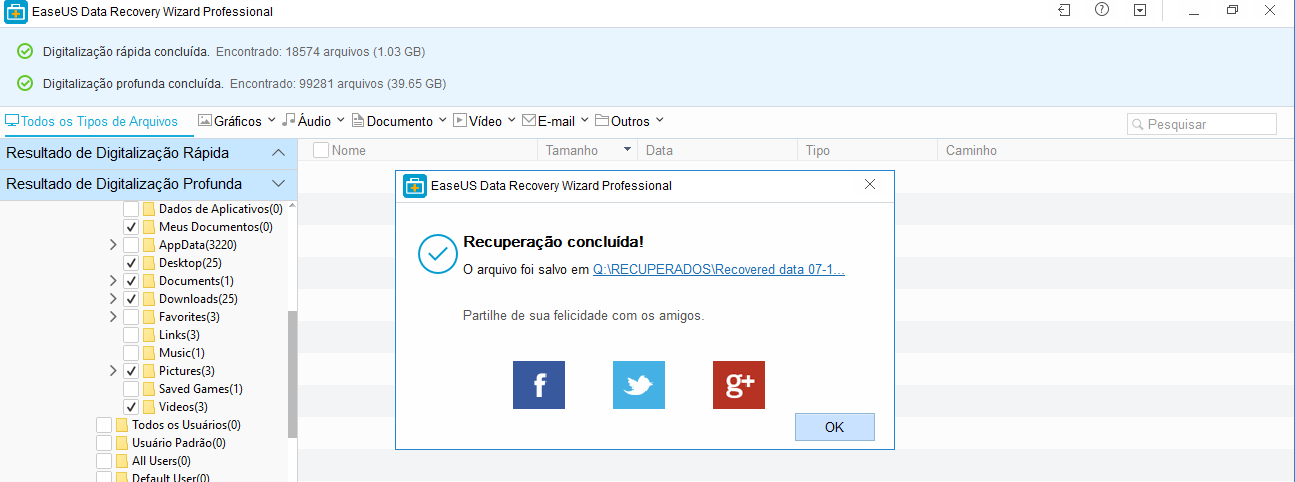Open the Q:\RECUPERADOS recovered data link
Image resolution: width=1295 pixels, height=482 pixels.
pos(719,269)
